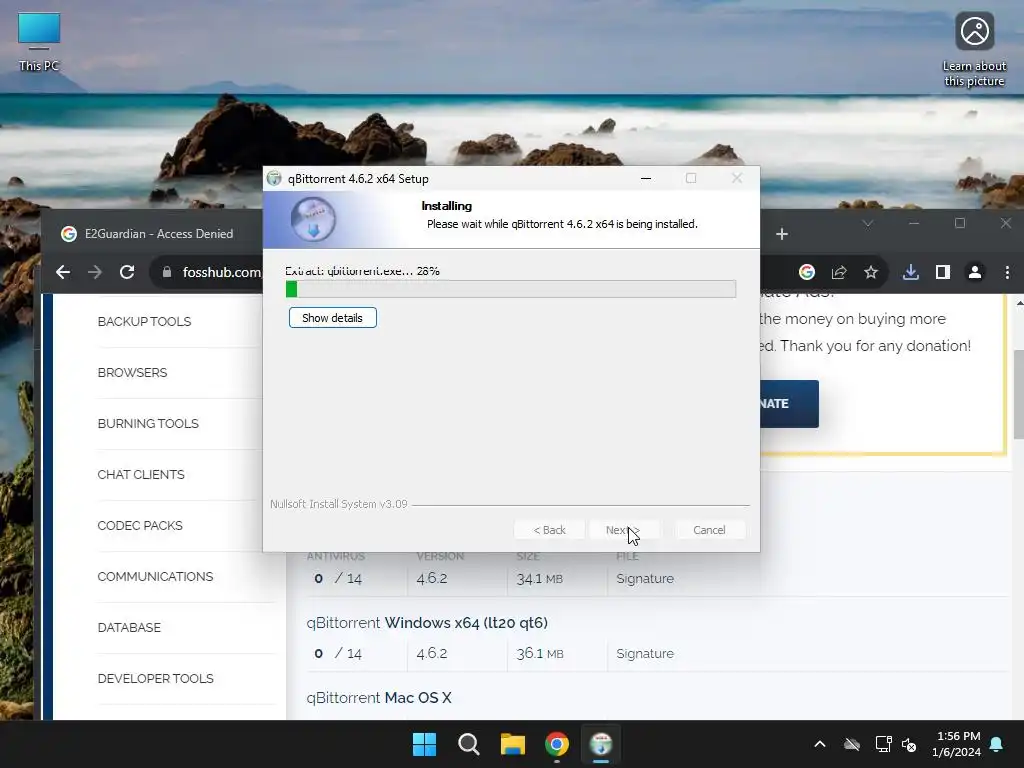1024x768 pixels.
Task: Click qBittorrent setup title bar icon
Action: (274, 178)
